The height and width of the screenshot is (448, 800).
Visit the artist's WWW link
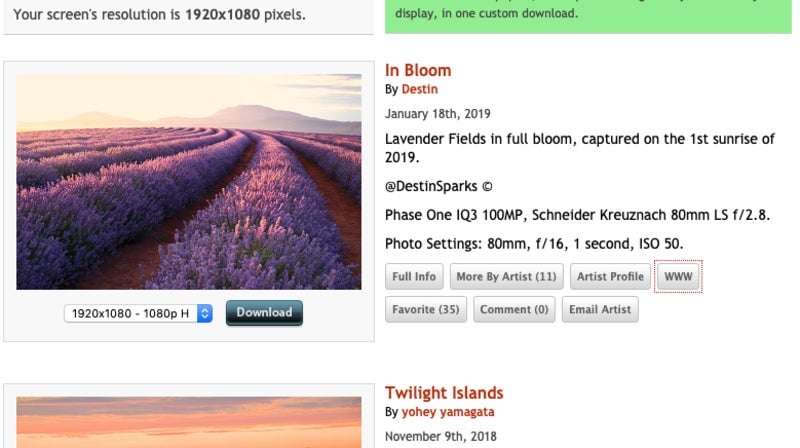pos(679,277)
